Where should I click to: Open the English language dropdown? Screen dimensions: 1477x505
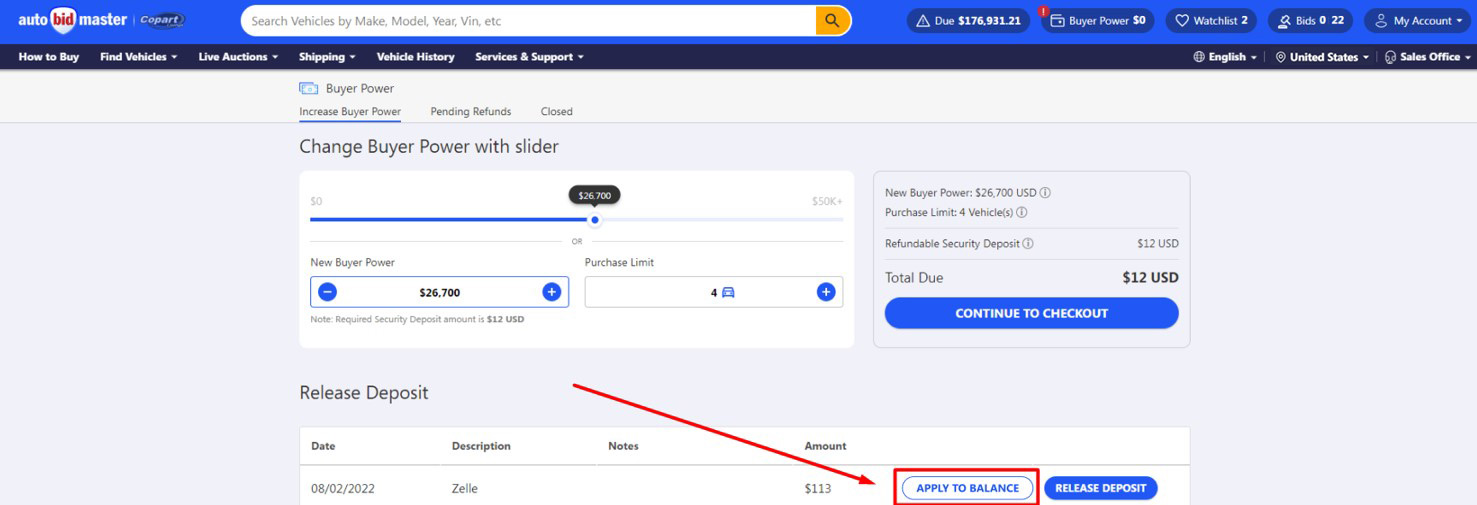pyautogui.click(x=1225, y=57)
